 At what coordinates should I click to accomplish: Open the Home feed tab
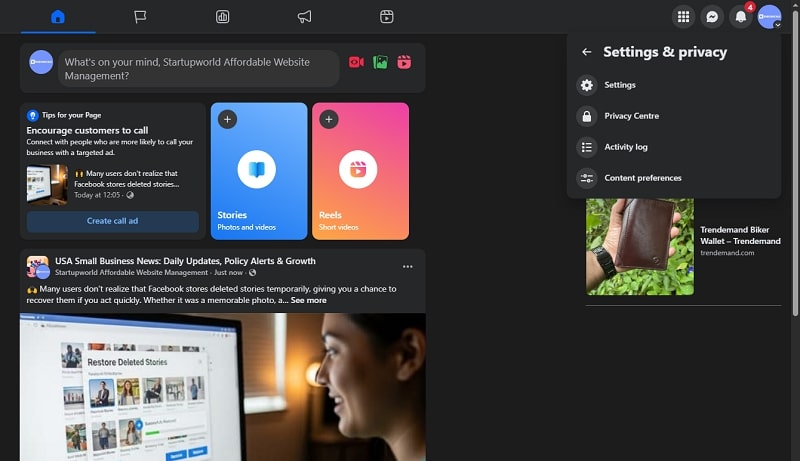click(x=58, y=16)
